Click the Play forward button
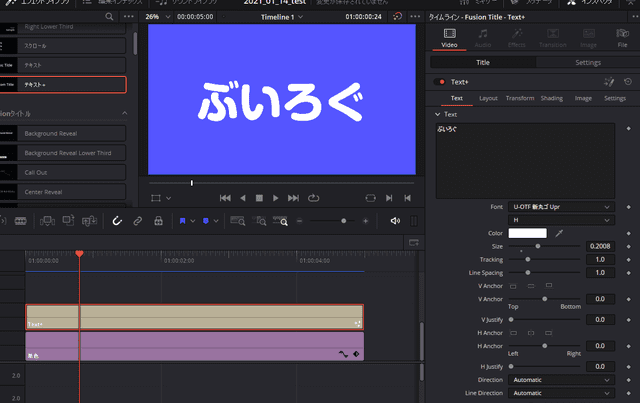Image resolution: width=640 pixels, height=403 pixels. pos(276,198)
